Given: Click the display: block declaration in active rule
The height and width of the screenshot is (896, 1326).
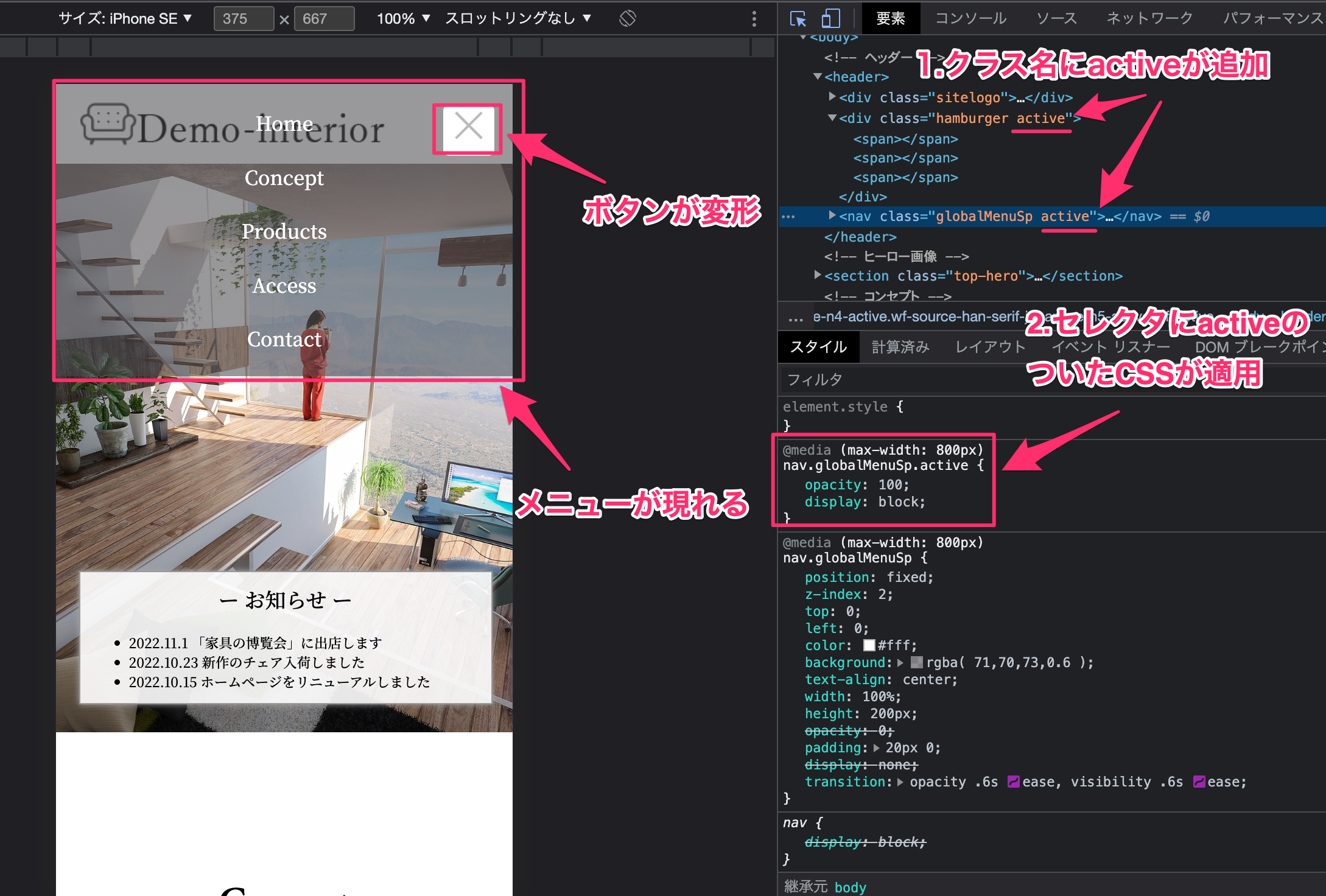Looking at the screenshot, I should (x=865, y=502).
